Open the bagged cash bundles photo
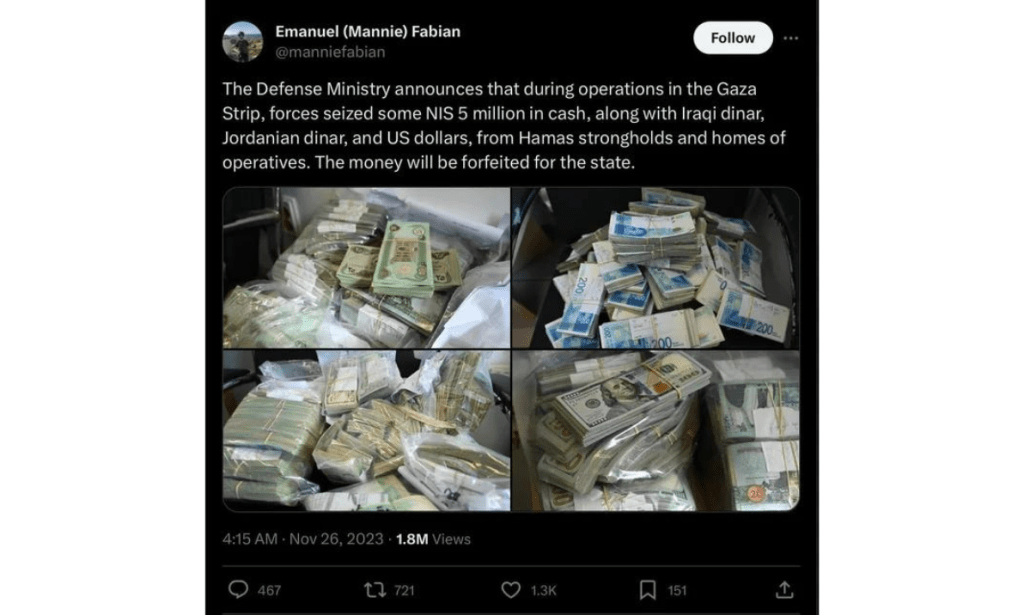The width and height of the screenshot is (1024, 615). coord(366,431)
